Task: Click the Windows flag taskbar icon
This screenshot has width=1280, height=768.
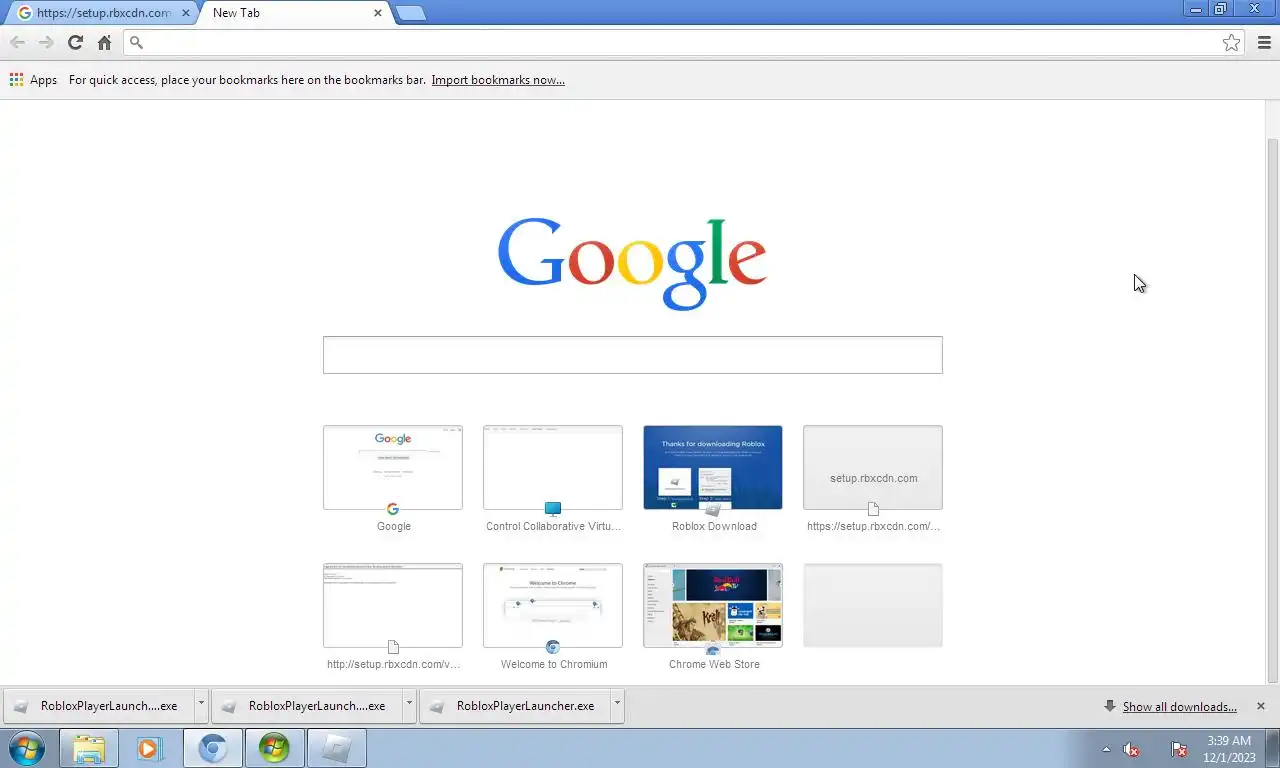Action: click(274, 748)
